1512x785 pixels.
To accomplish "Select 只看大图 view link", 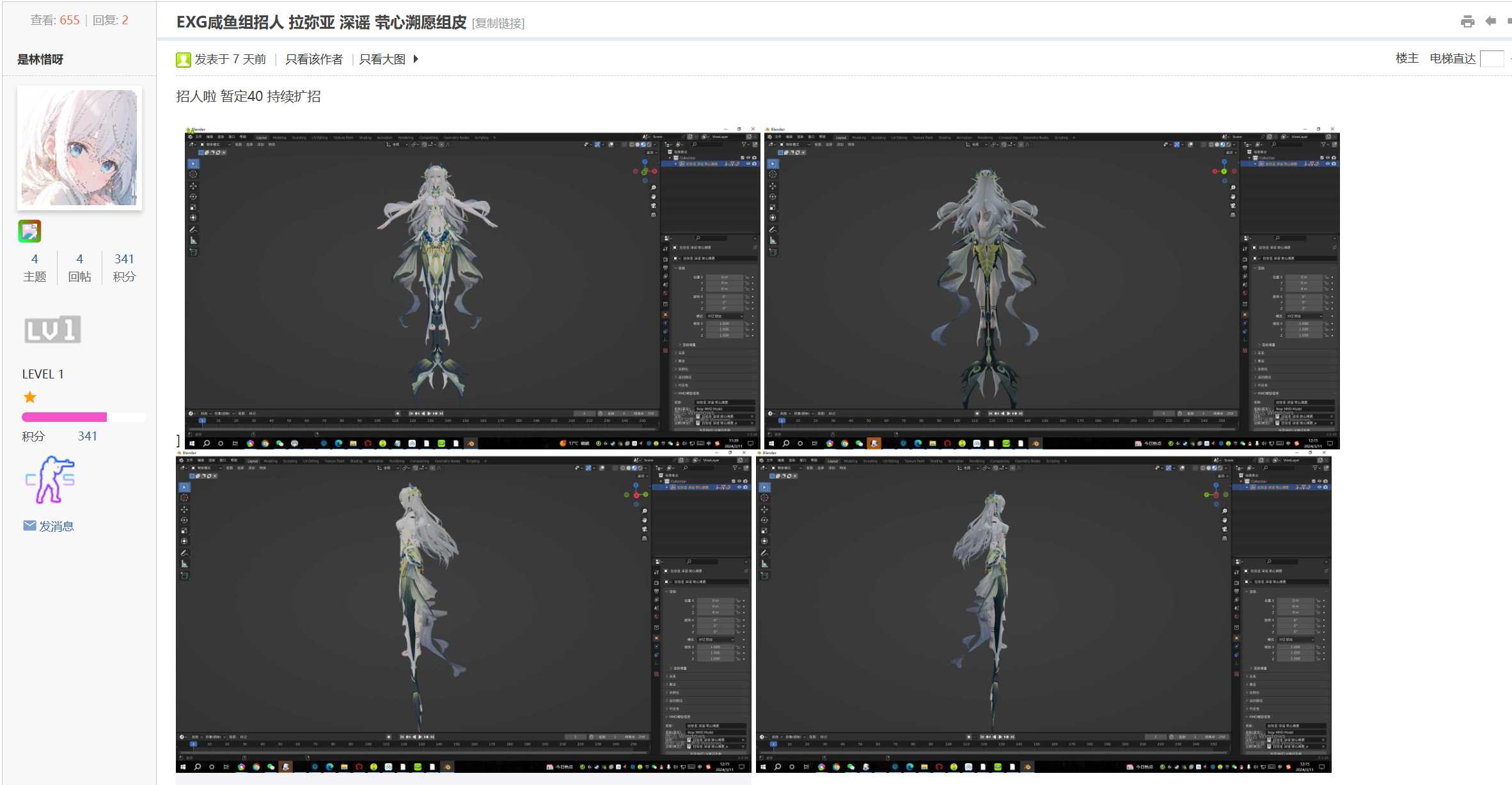I will click(x=382, y=59).
